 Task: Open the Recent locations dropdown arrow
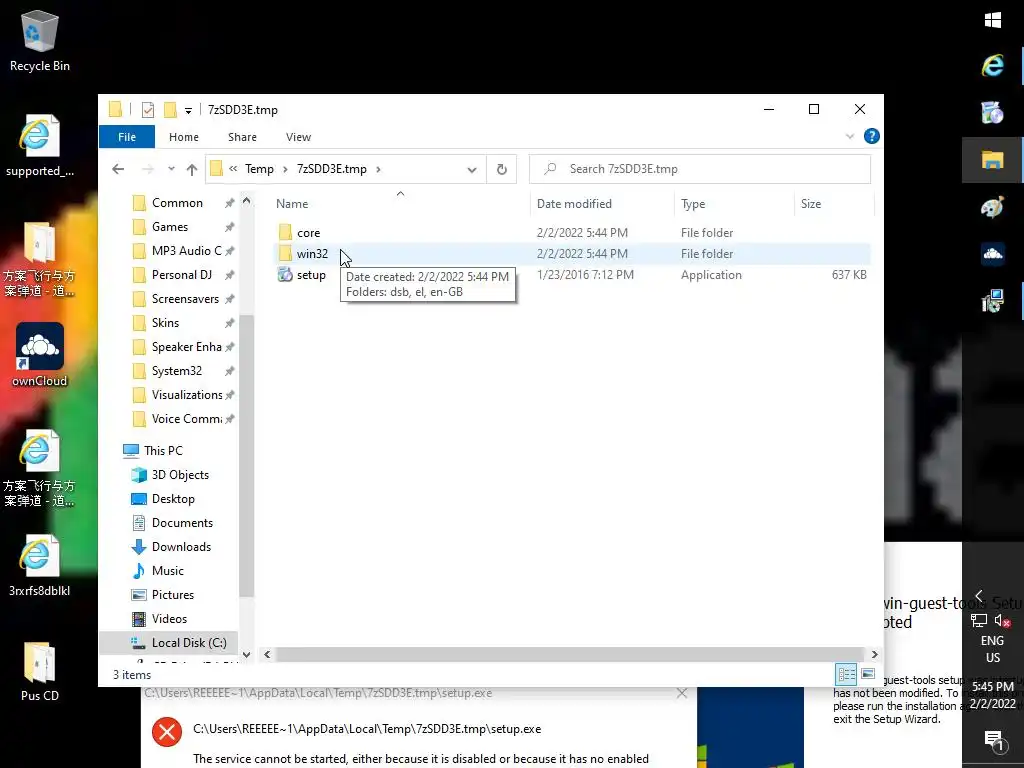pos(171,169)
